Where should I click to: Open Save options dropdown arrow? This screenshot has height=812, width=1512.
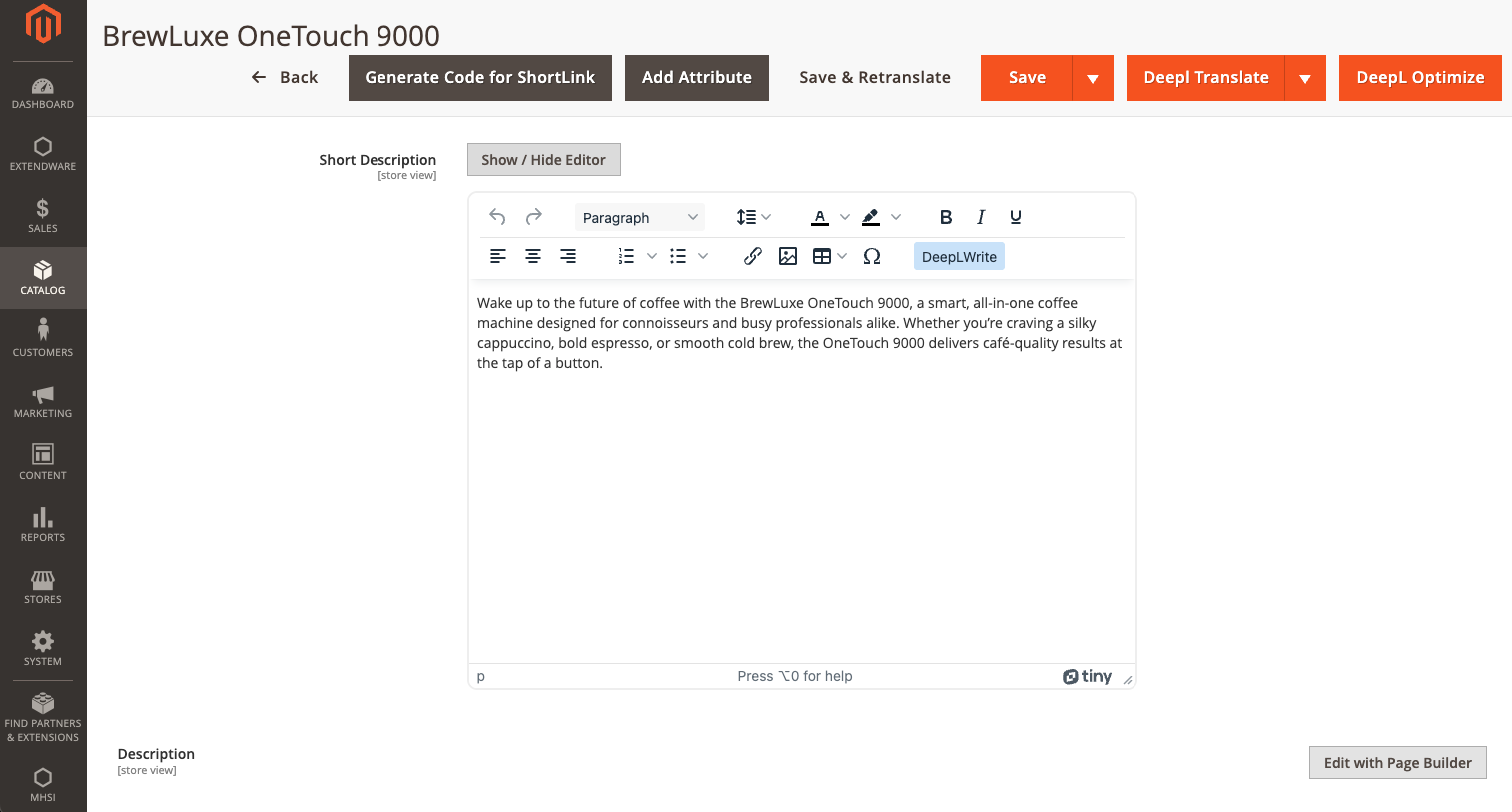(1093, 78)
